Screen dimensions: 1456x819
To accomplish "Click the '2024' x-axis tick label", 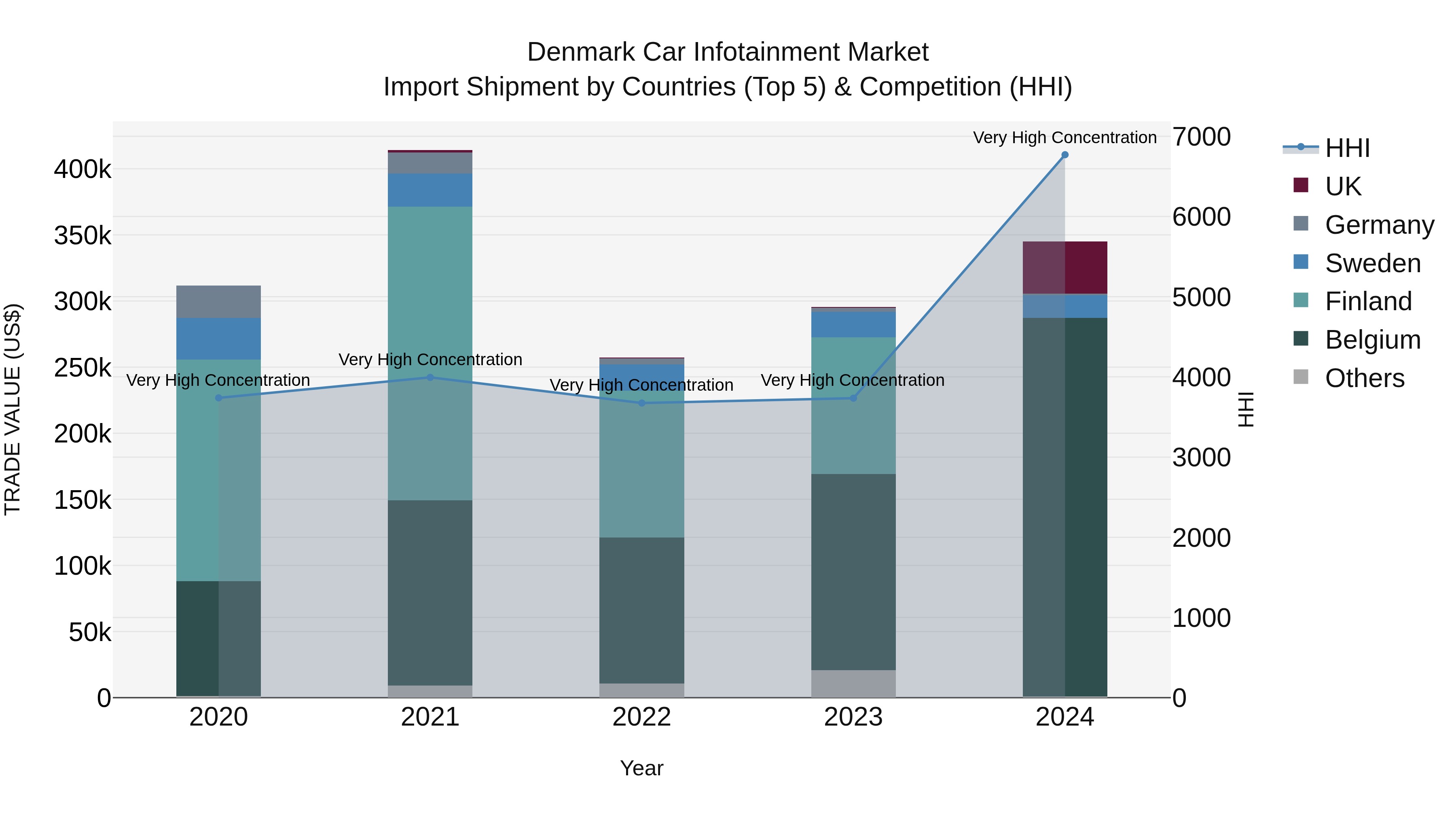I will click(1065, 717).
